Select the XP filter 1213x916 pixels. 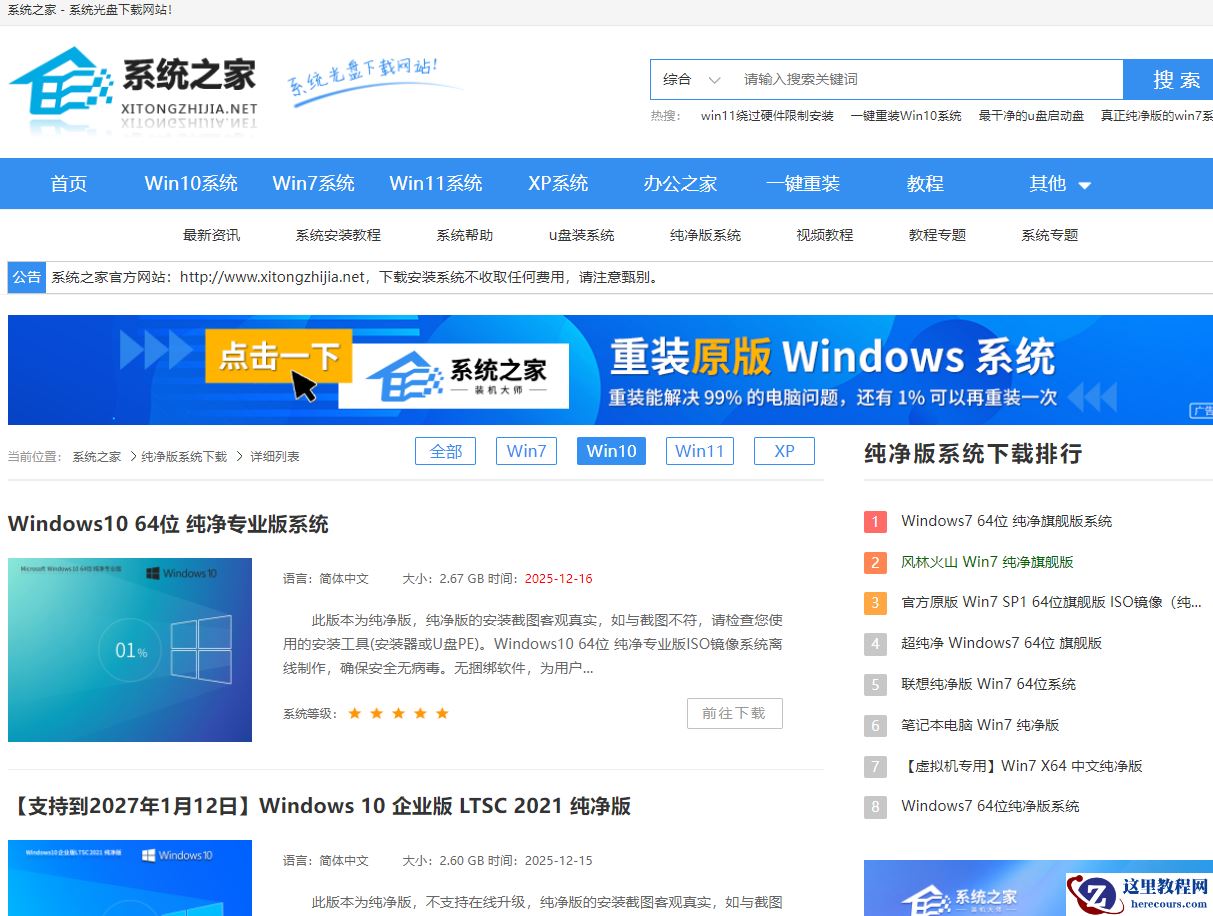tap(784, 451)
